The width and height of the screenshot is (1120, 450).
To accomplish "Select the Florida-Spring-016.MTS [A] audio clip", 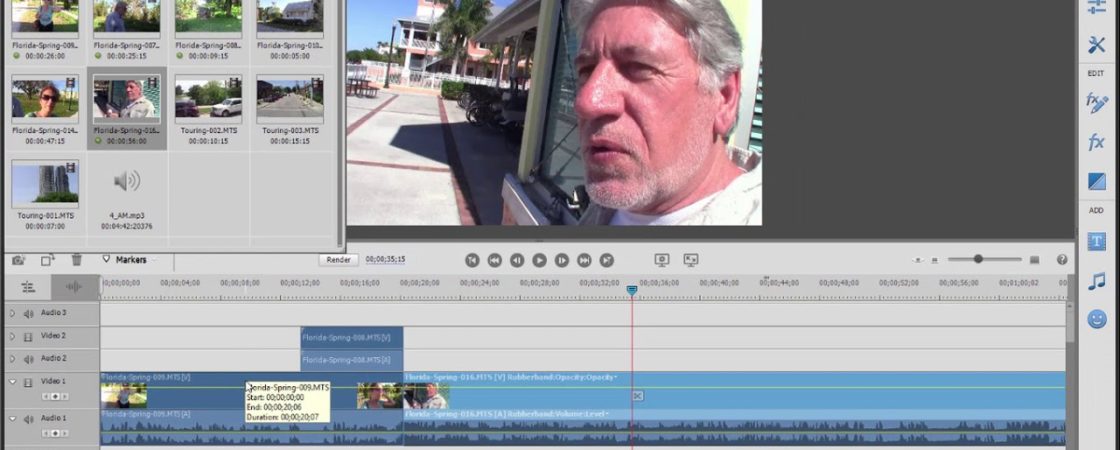I will pos(734,427).
